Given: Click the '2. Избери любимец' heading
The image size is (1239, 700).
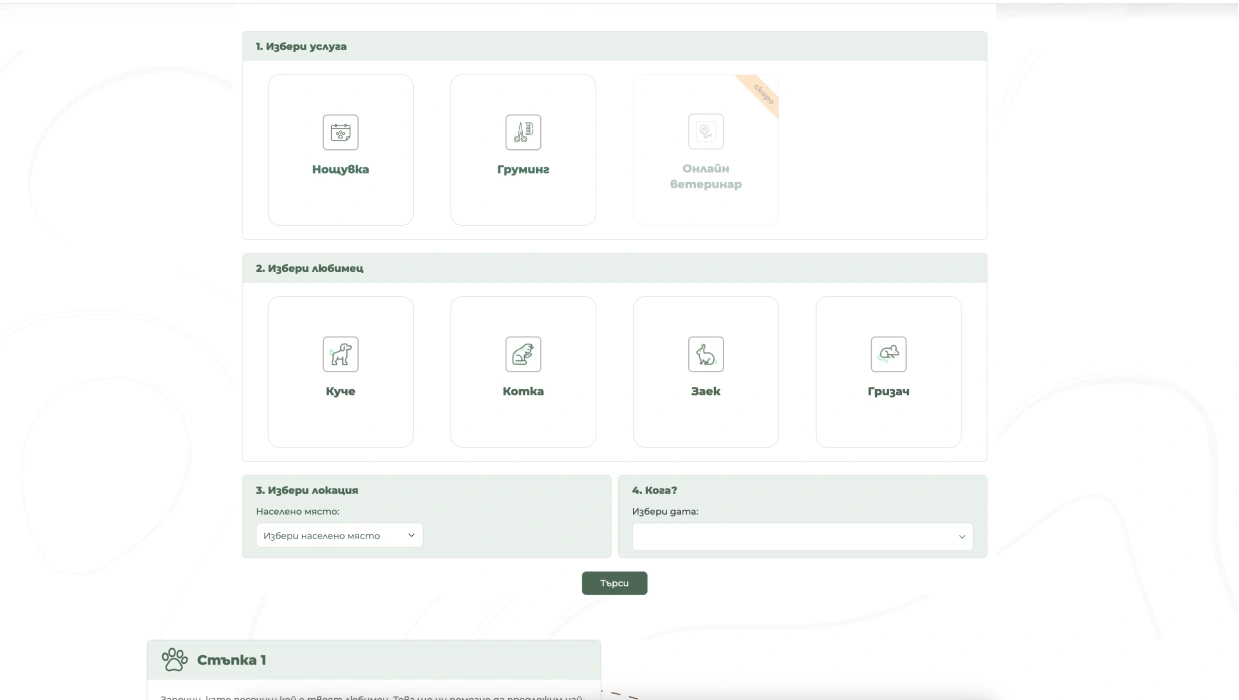Looking at the screenshot, I should [309, 269].
